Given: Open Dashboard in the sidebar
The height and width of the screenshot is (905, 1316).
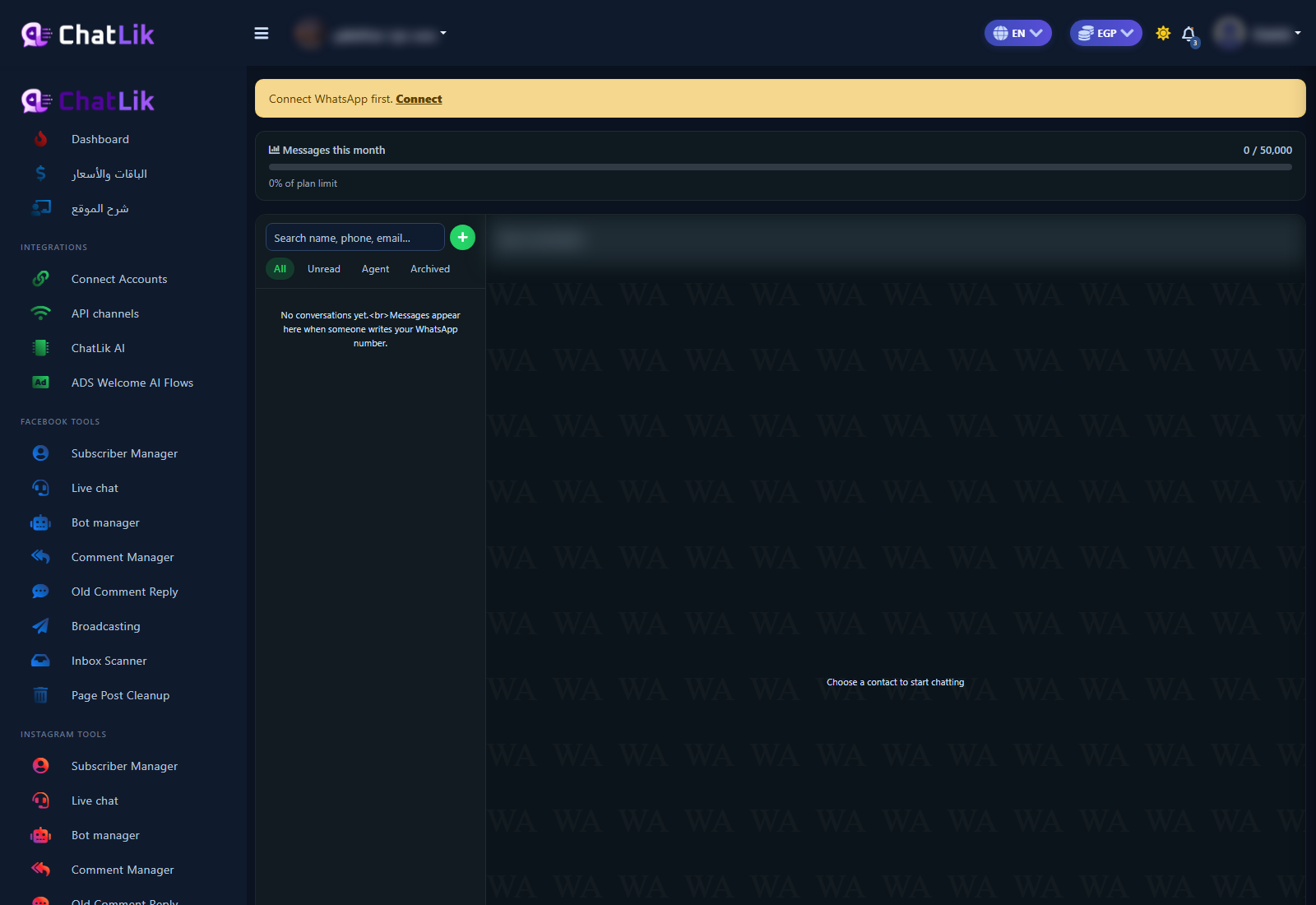Looking at the screenshot, I should (x=100, y=139).
